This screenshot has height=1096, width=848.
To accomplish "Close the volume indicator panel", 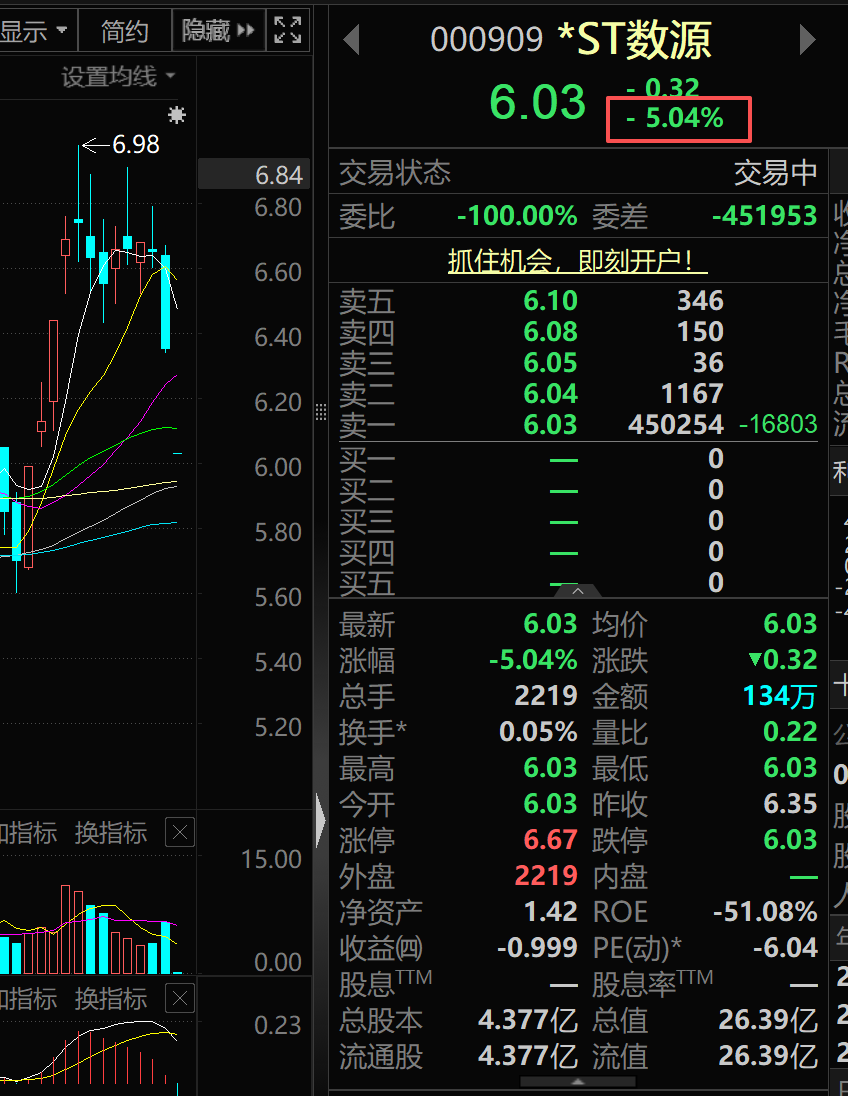I will pyautogui.click(x=180, y=832).
